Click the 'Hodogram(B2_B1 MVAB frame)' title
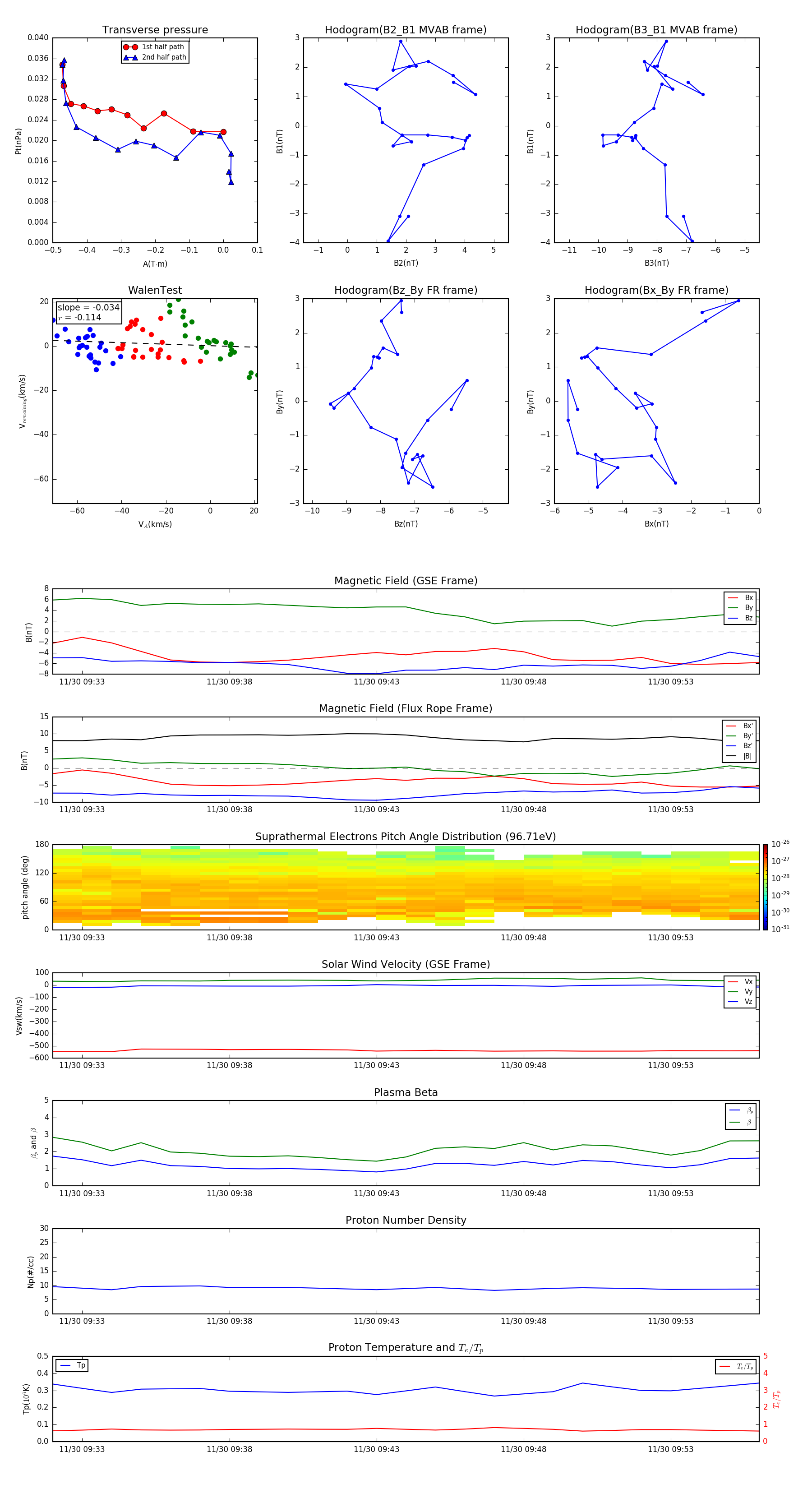This screenshot has width=812, height=1489. click(406, 30)
